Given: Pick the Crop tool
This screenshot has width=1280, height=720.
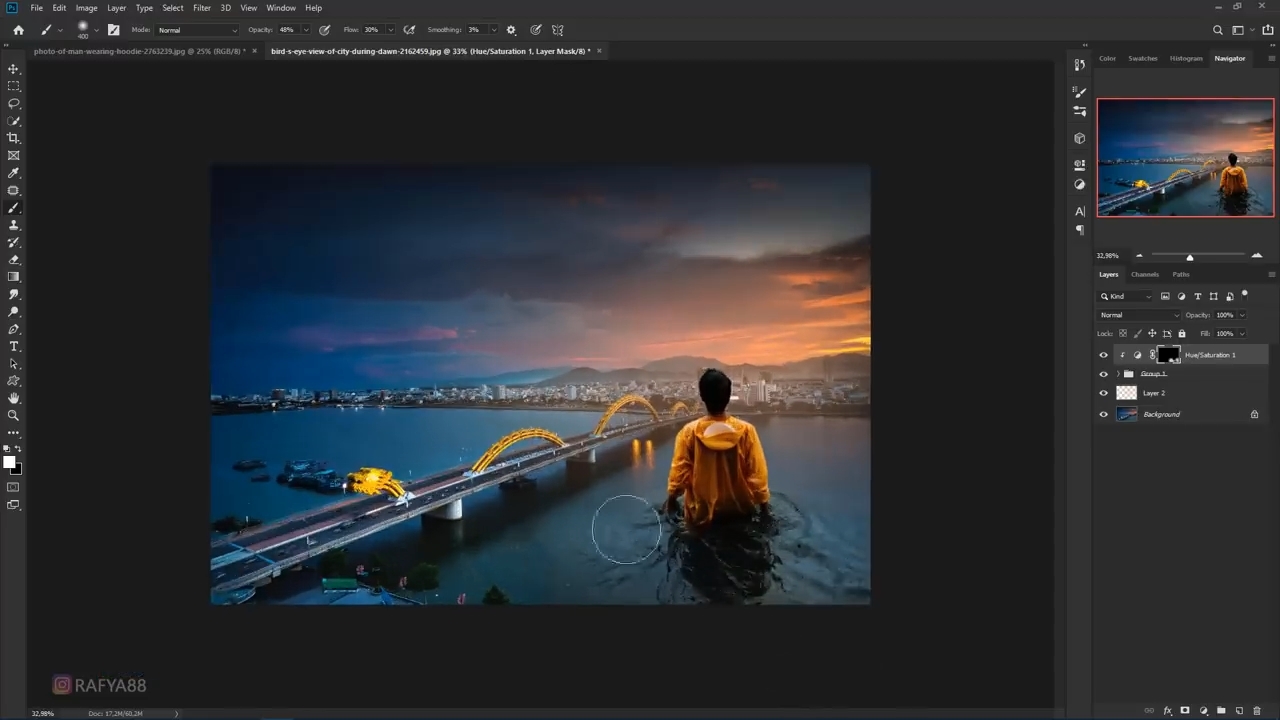Looking at the screenshot, I should point(14,138).
